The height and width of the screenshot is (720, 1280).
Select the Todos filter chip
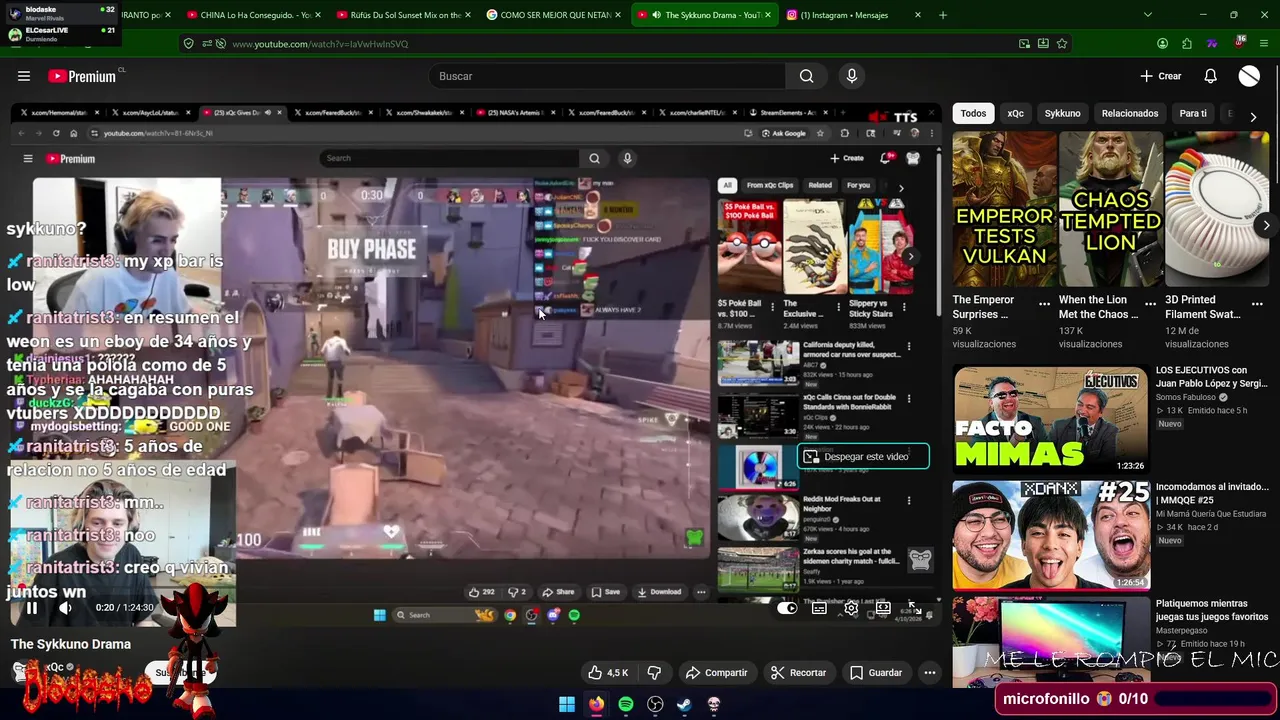pos(973,113)
